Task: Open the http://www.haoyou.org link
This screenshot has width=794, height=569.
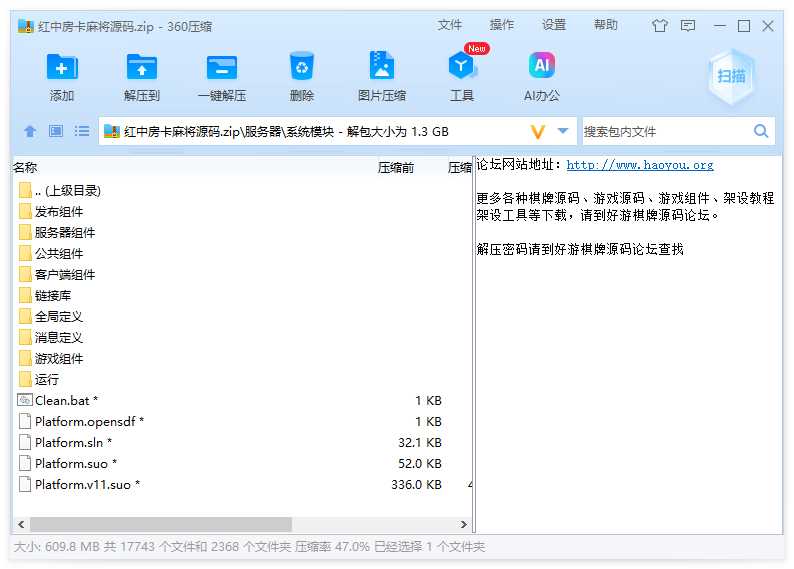Action: click(x=640, y=165)
